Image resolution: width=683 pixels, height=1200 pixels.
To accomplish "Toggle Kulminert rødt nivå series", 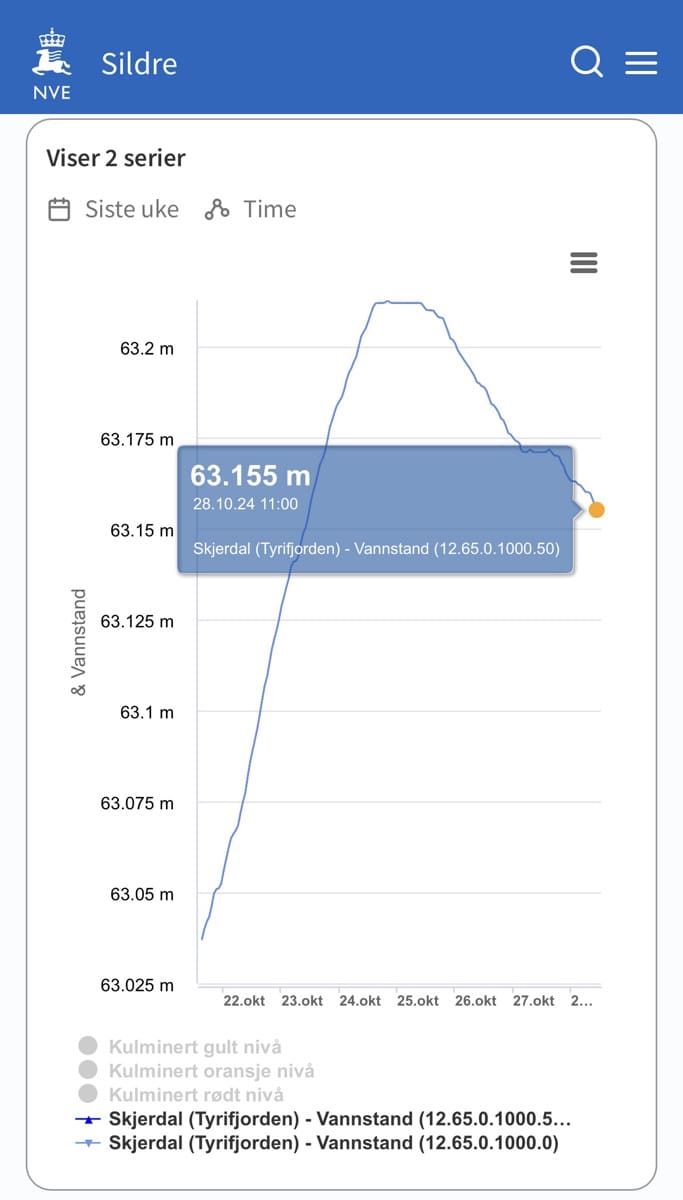I will (196, 1095).
